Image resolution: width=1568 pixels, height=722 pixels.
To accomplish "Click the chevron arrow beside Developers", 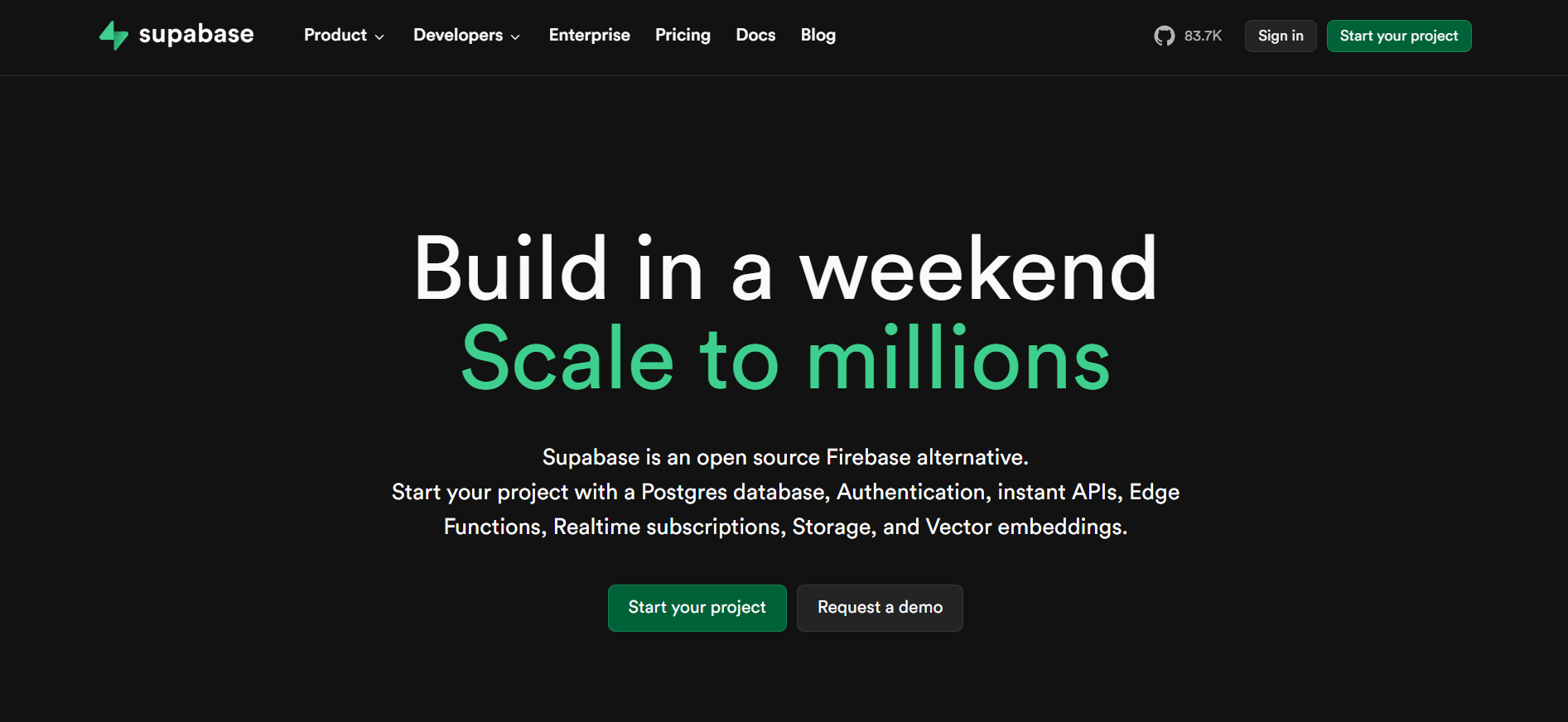I will click(x=515, y=37).
